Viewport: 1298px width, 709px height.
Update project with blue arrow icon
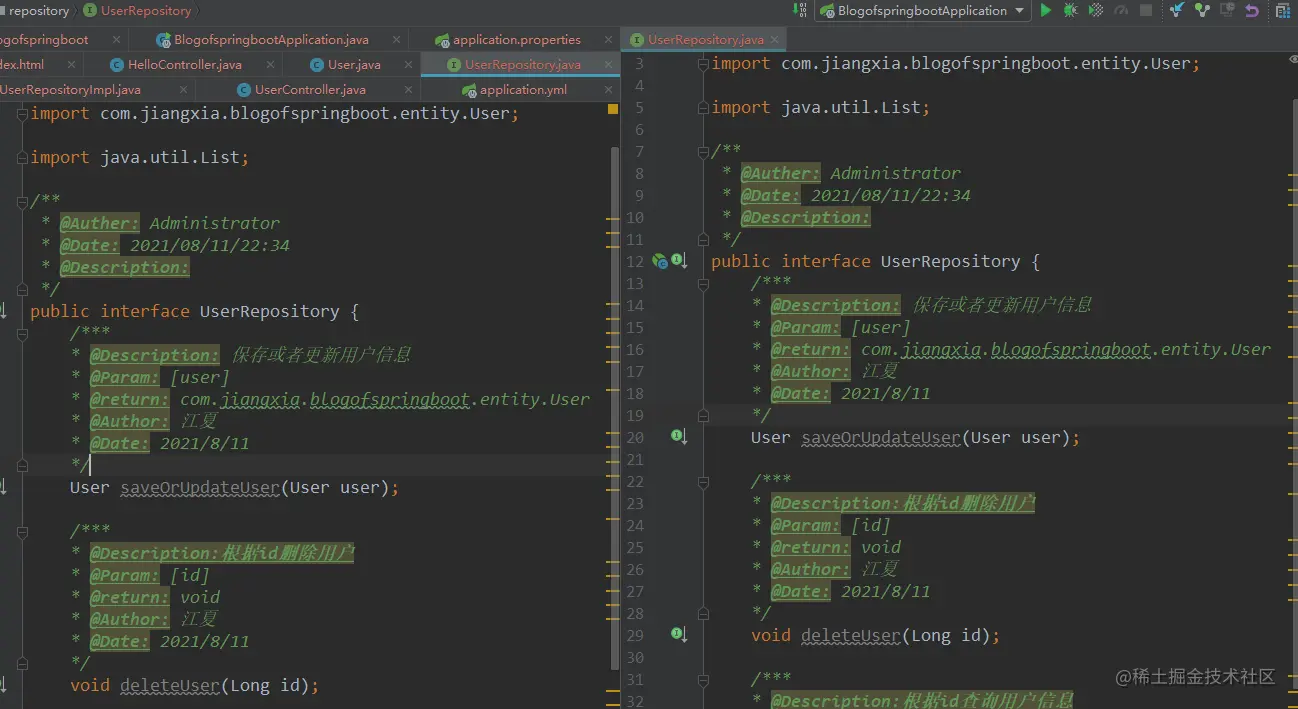(1177, 10)
